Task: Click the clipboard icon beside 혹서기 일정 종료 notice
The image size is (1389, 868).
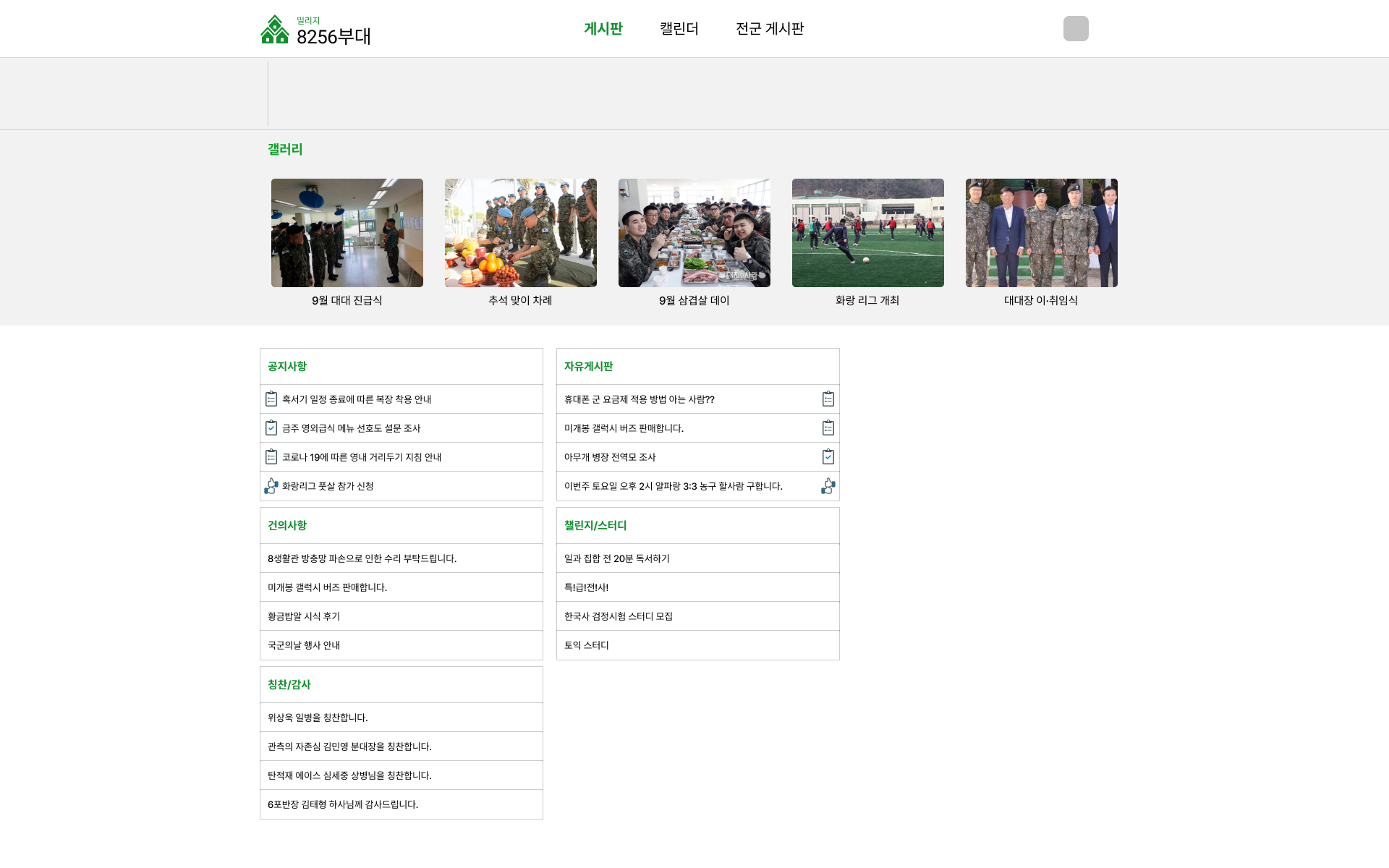Action: pyautogui.click(x=271, y=399)
